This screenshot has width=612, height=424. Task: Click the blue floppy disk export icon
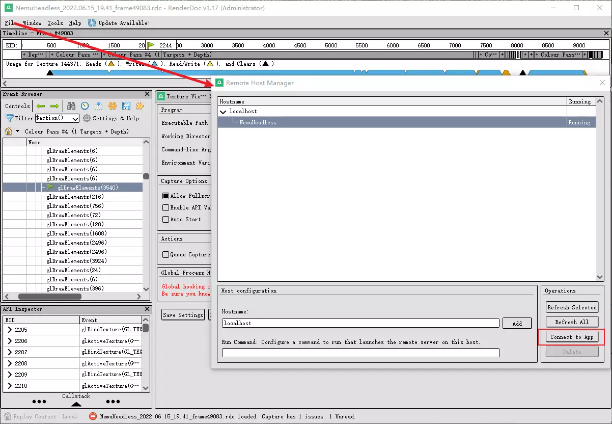click(126, 106)
